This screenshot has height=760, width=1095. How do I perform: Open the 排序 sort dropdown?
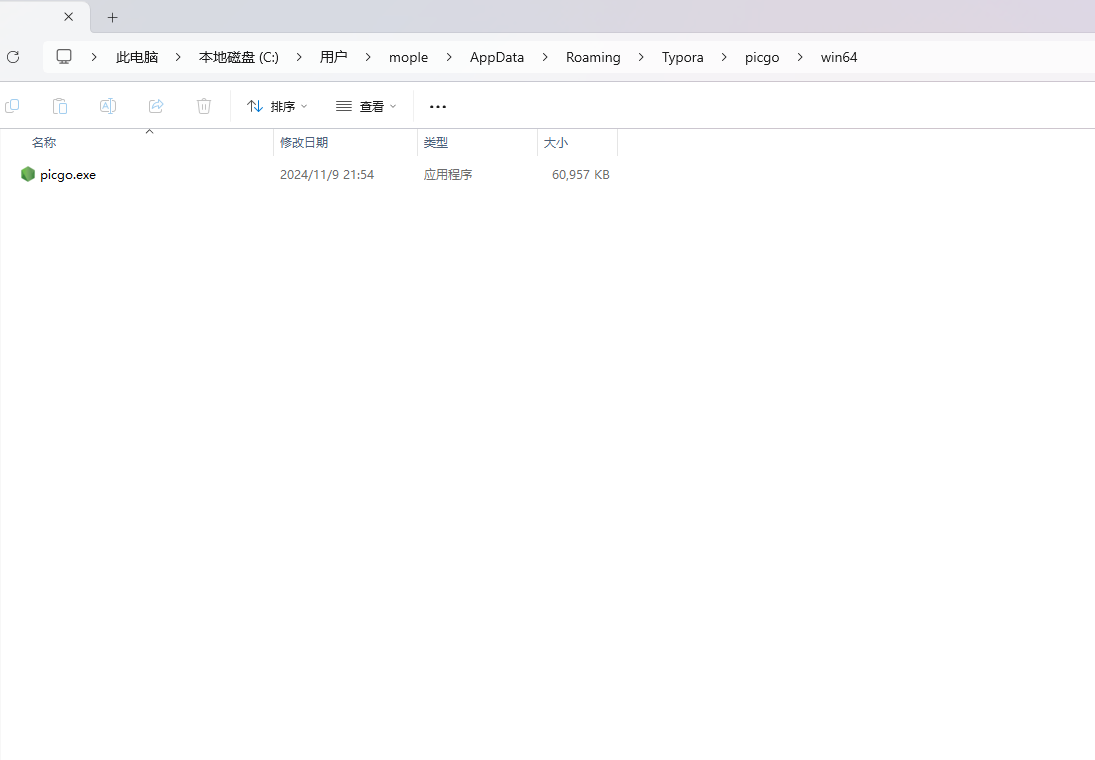pyautogui.click(x=277, y=106)
